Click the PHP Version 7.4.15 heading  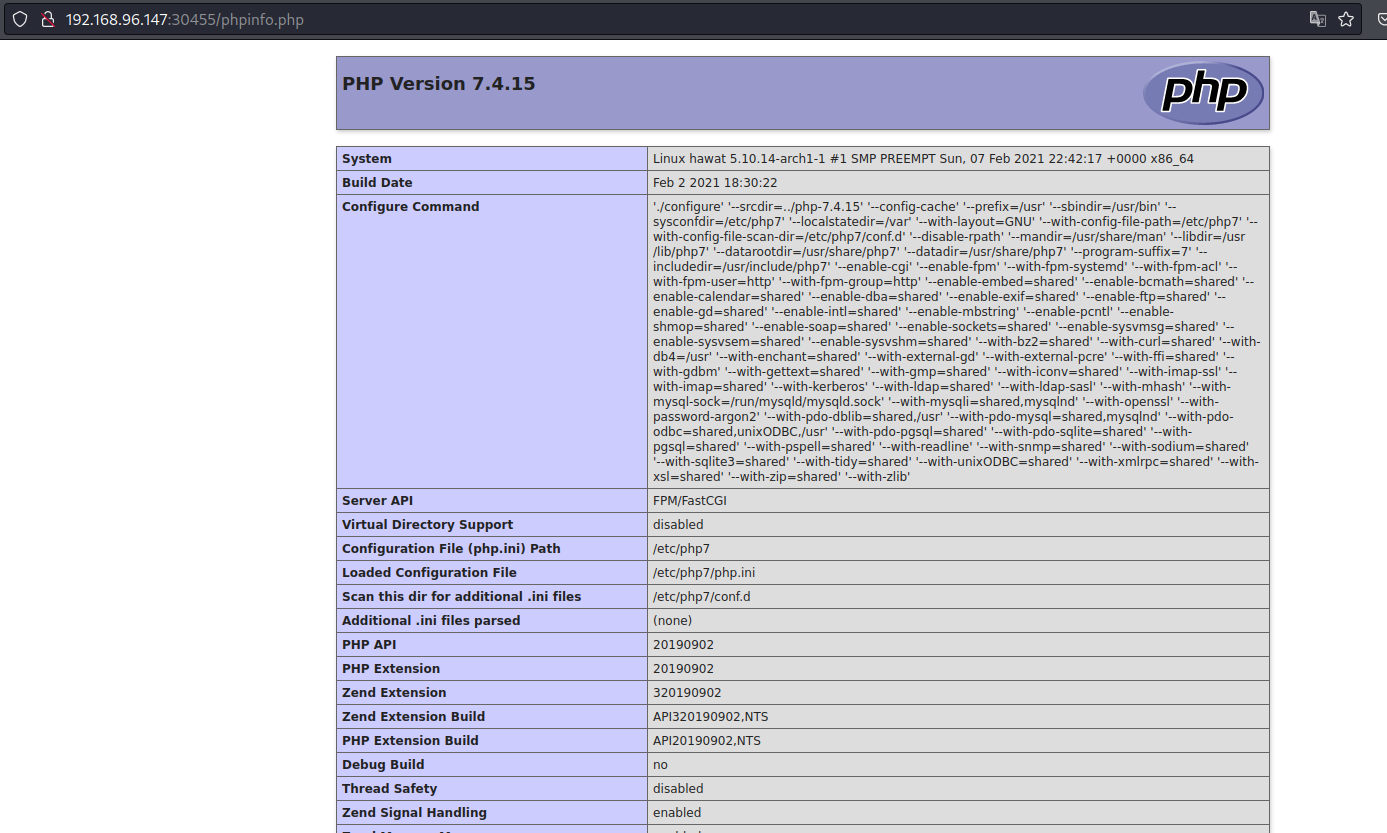[x=439, y=84]
